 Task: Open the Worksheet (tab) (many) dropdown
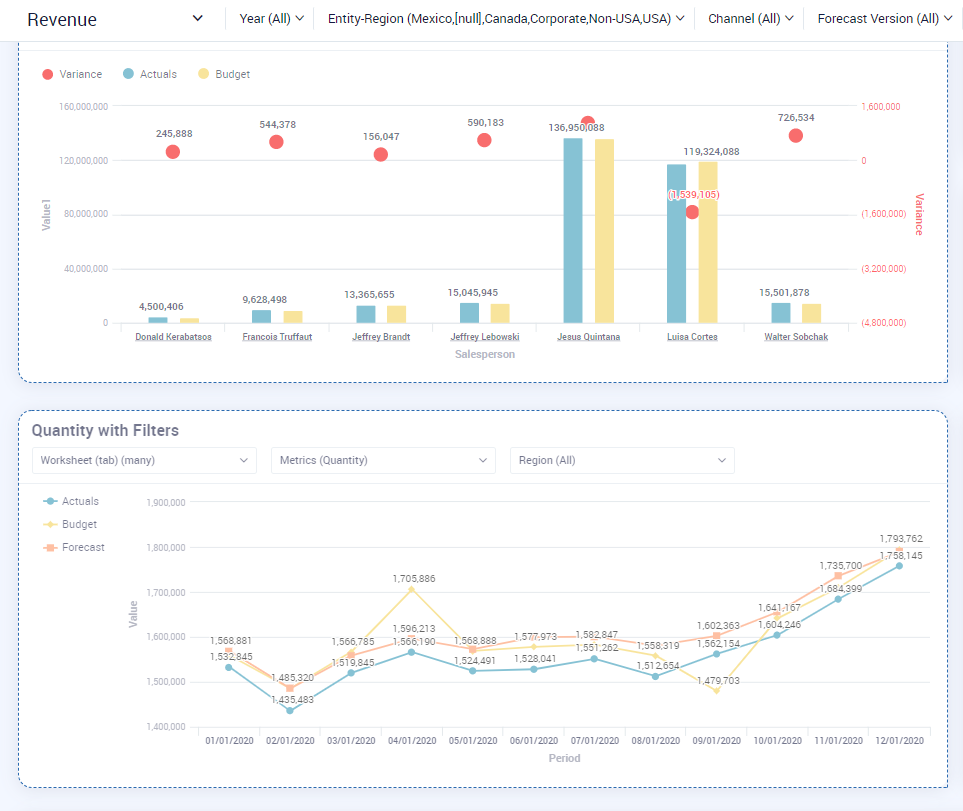point(144,460)
